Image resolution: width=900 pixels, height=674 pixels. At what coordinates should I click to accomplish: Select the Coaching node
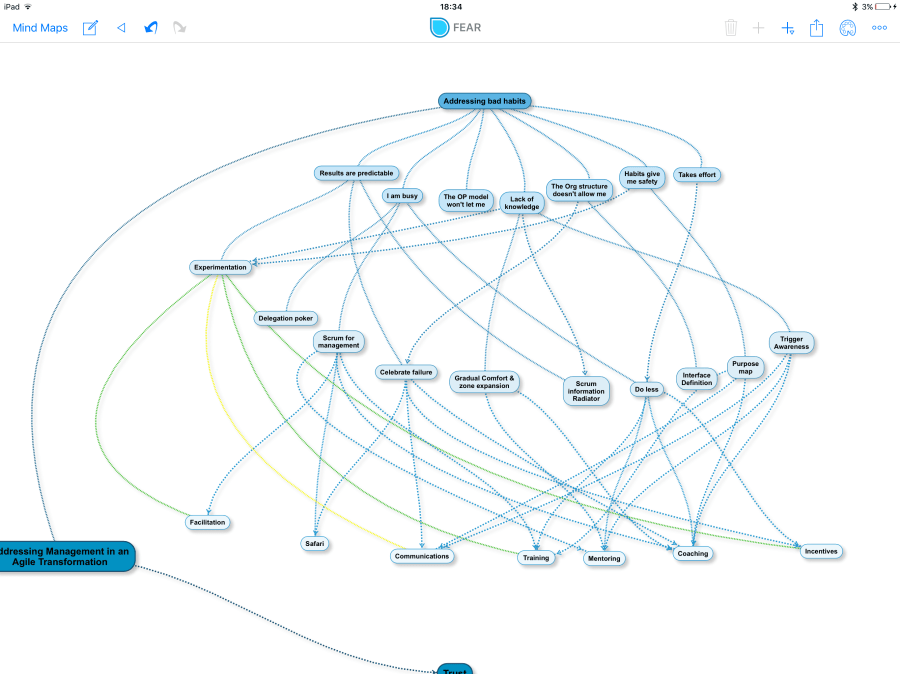[692, 553]
